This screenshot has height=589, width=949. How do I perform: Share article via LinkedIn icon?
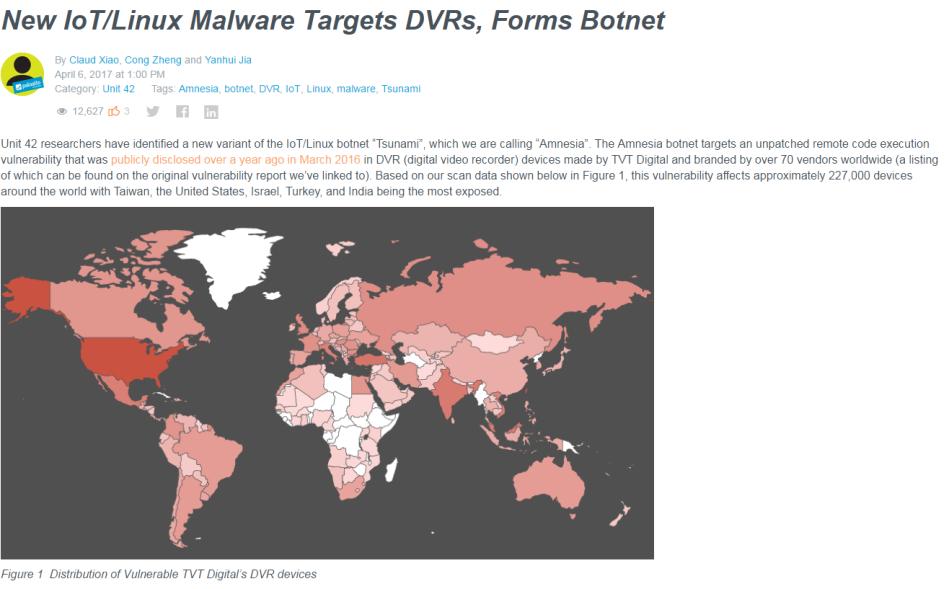(211, 112)
